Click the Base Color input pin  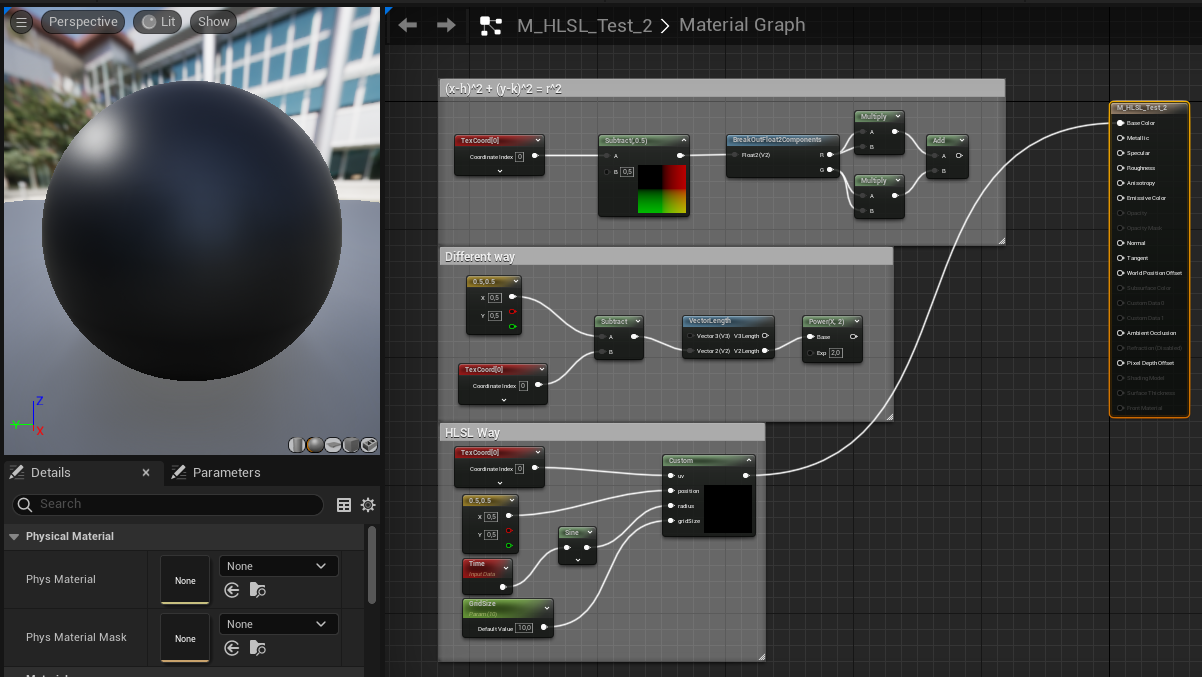[1120, 123]
